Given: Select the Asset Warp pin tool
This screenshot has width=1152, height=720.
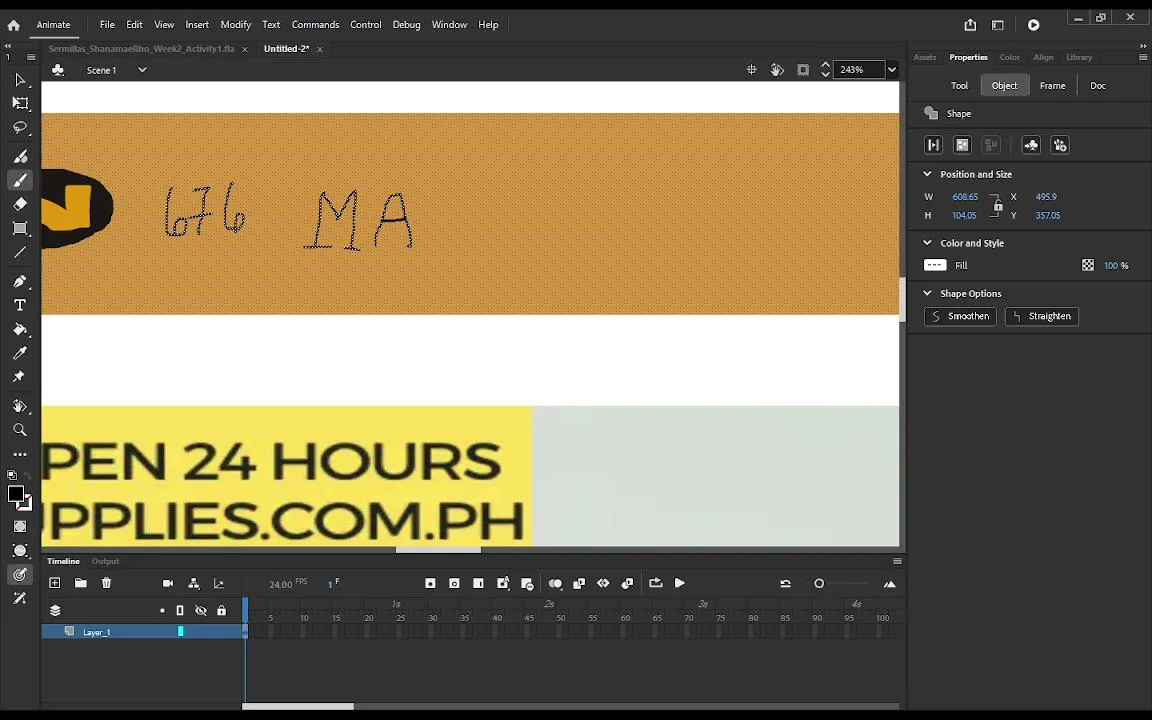Looking at the screenshot, I should coord(20,377).
